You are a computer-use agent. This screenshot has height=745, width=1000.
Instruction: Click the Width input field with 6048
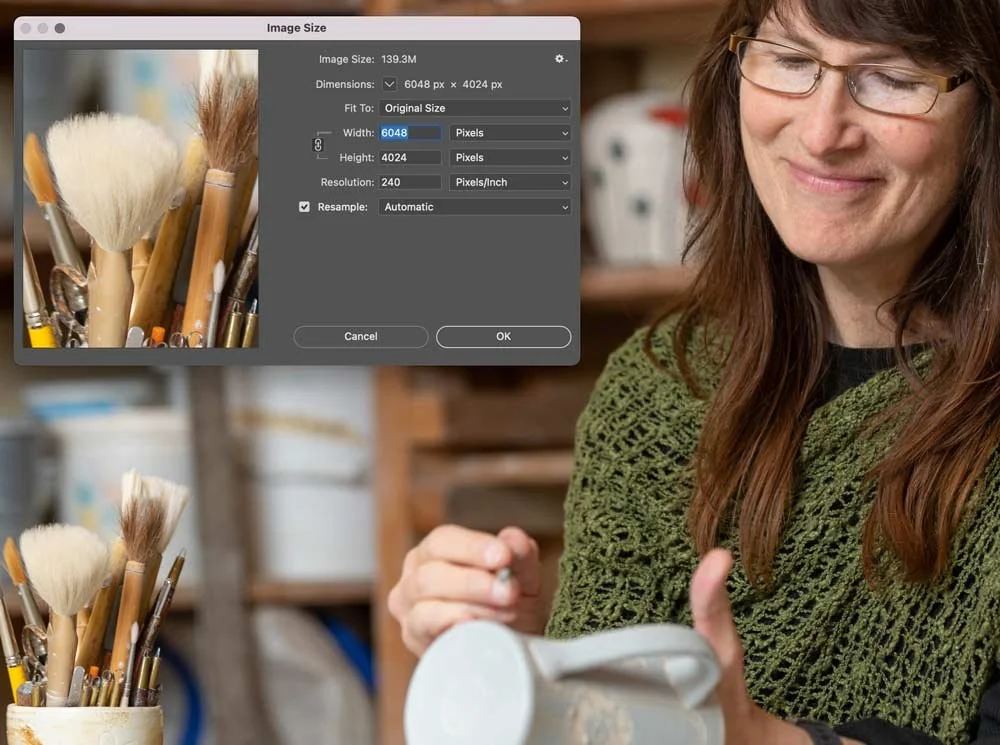[410, 133]
